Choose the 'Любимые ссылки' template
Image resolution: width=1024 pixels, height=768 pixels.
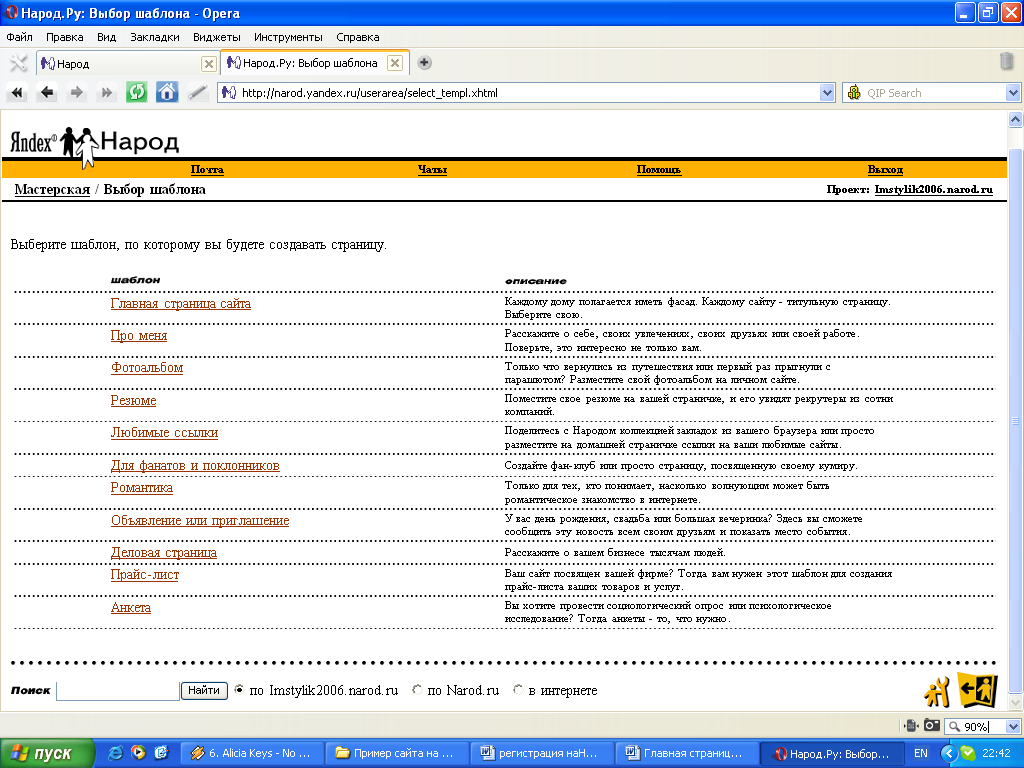point(165,432)
